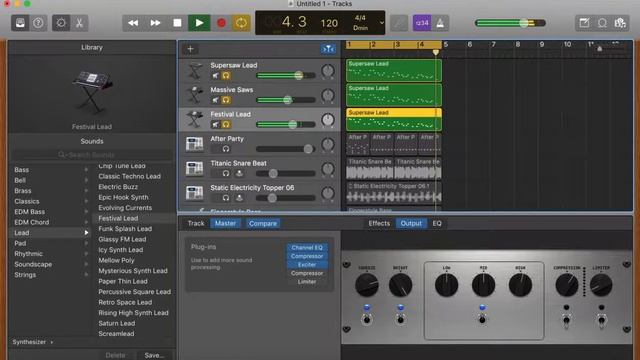Click the Fast Forward button
The width and height of the screenshot is (640, 360).
point(155,23)
